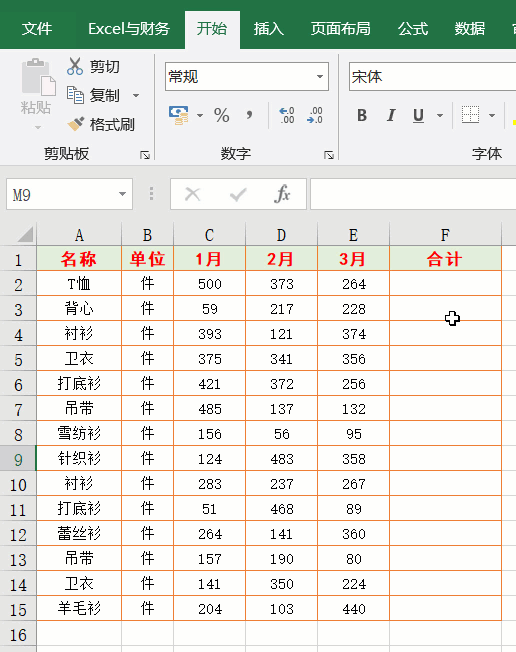Cancel formula entry with the X
Image resolution: width=516 pixels, height=652 pixels.
(193, 194)
